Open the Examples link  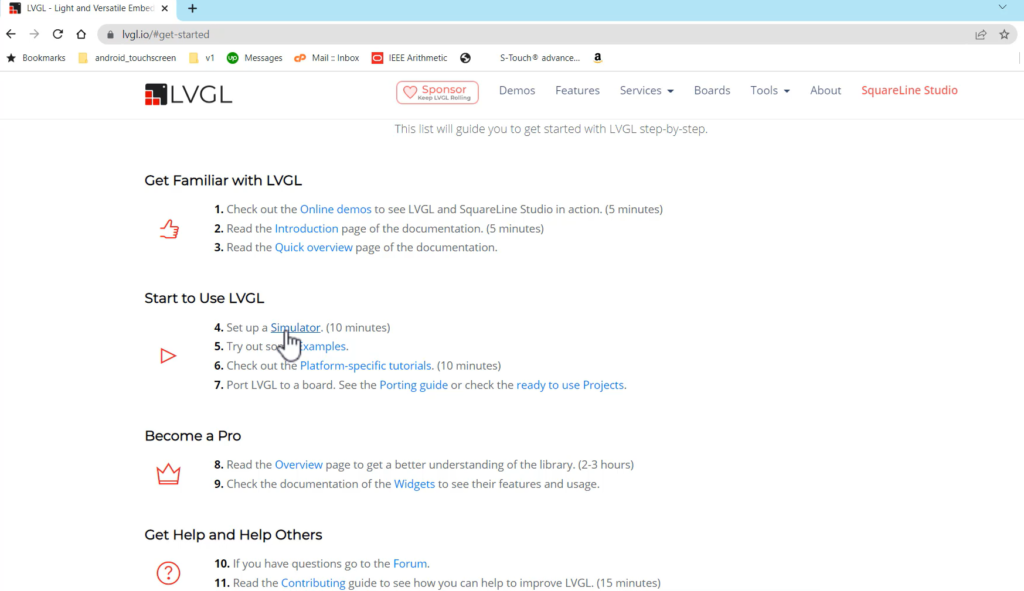pos(324,346)
